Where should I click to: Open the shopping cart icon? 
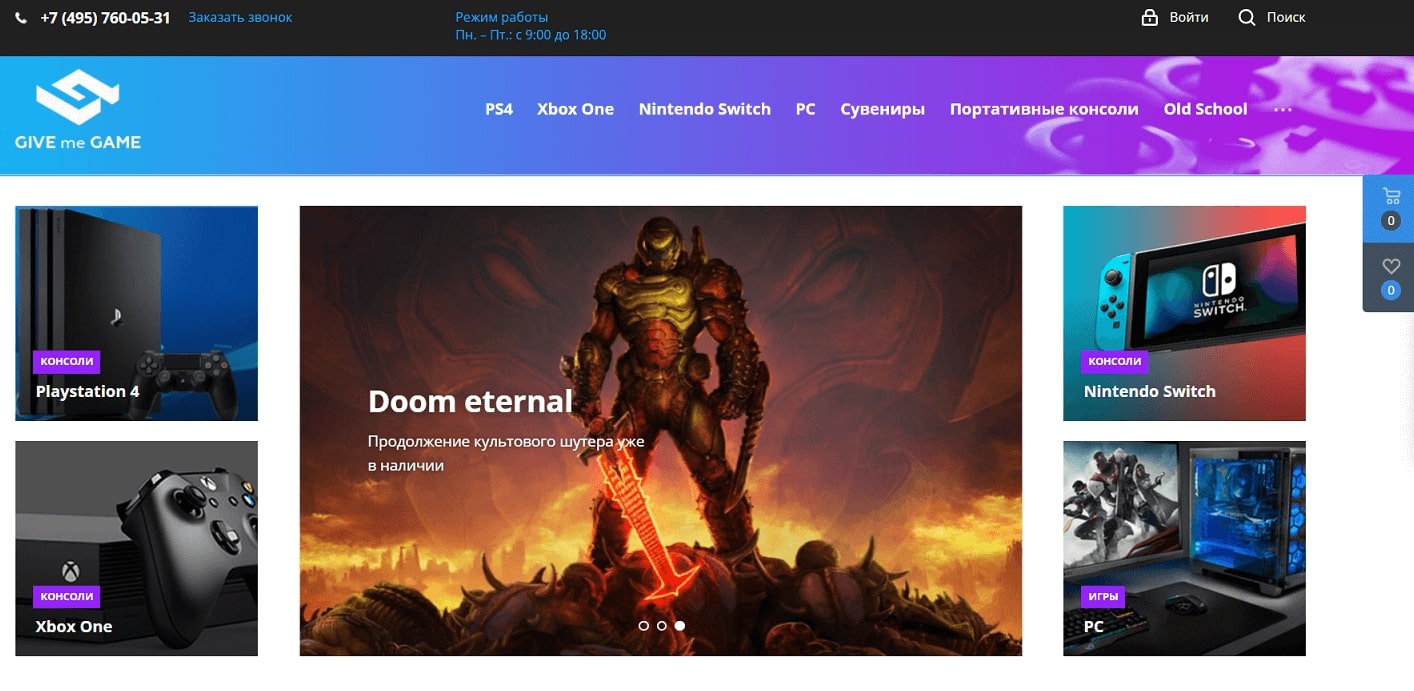[x=1390, y=196]
